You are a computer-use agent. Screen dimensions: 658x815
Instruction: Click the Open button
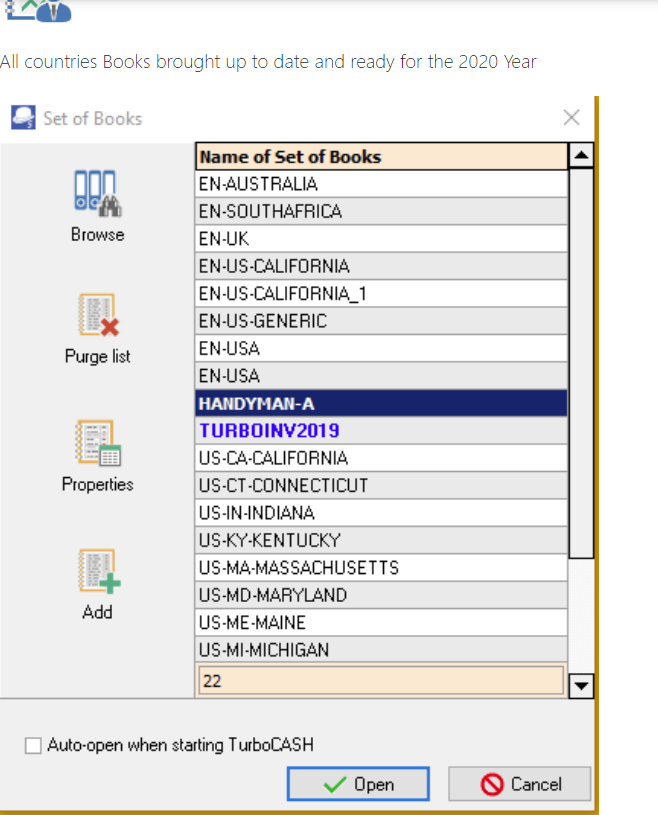pos(358,784)
